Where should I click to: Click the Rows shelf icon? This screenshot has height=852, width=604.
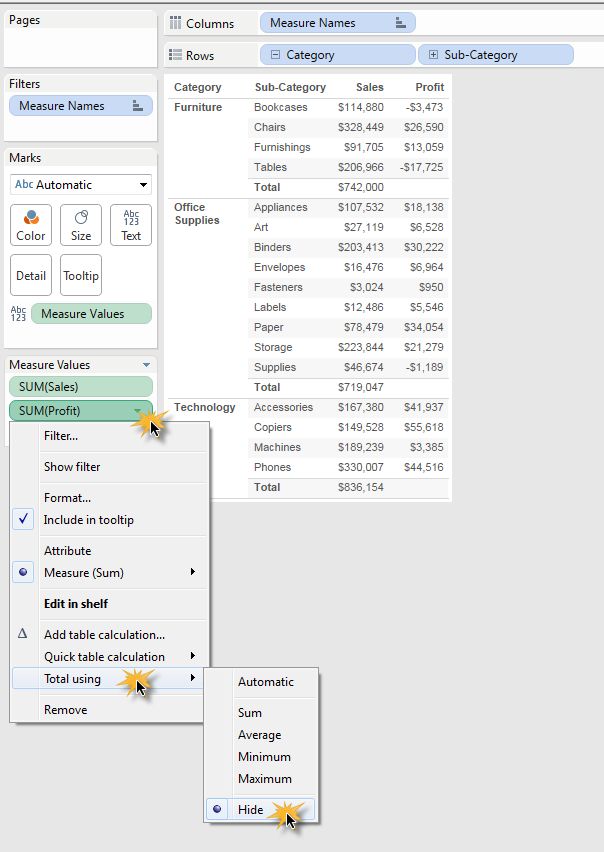[175, 55]
